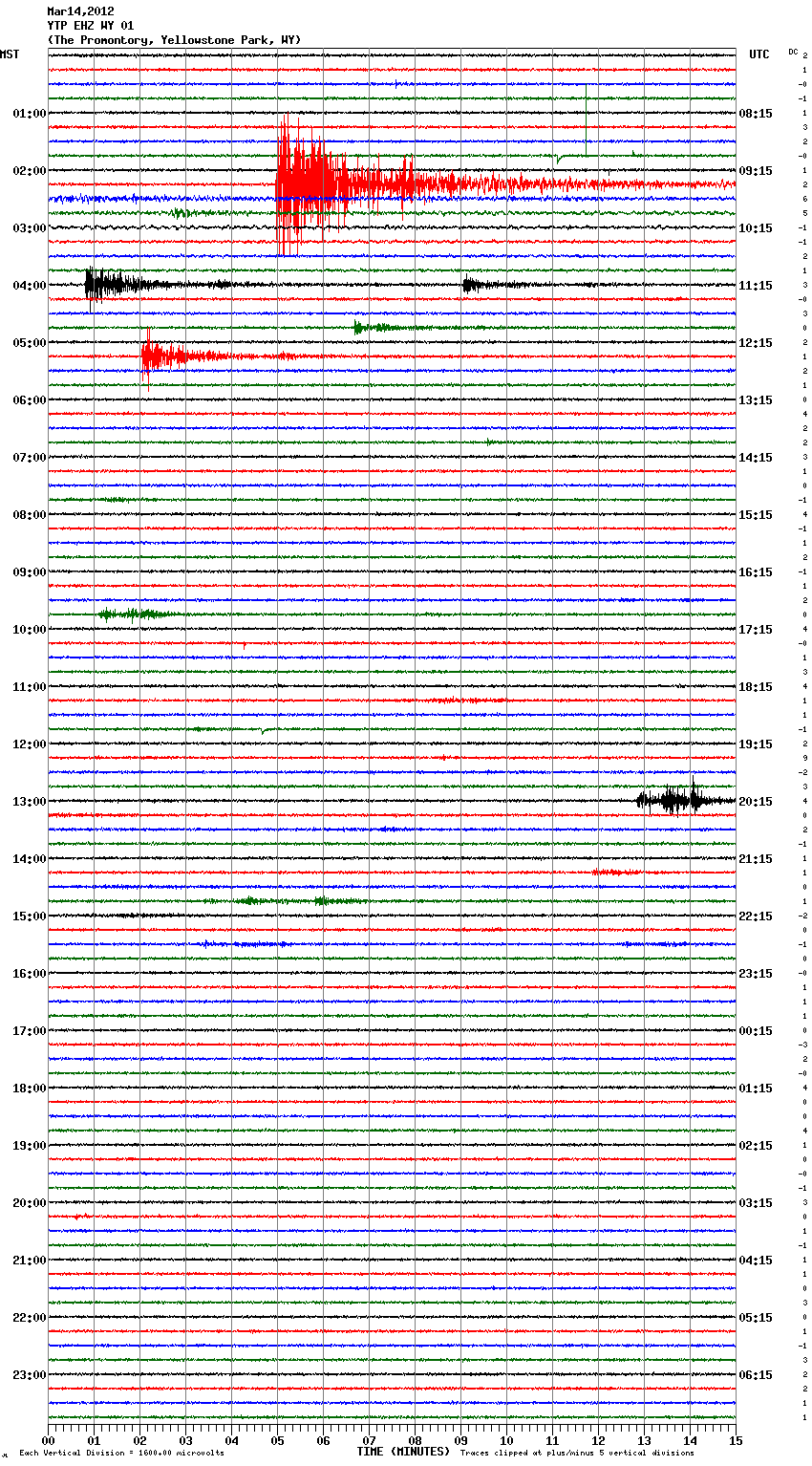Click the 06:15 UTC time label
The height and width of the screenshot is (1466, 812).
(x=756, y=1375)
